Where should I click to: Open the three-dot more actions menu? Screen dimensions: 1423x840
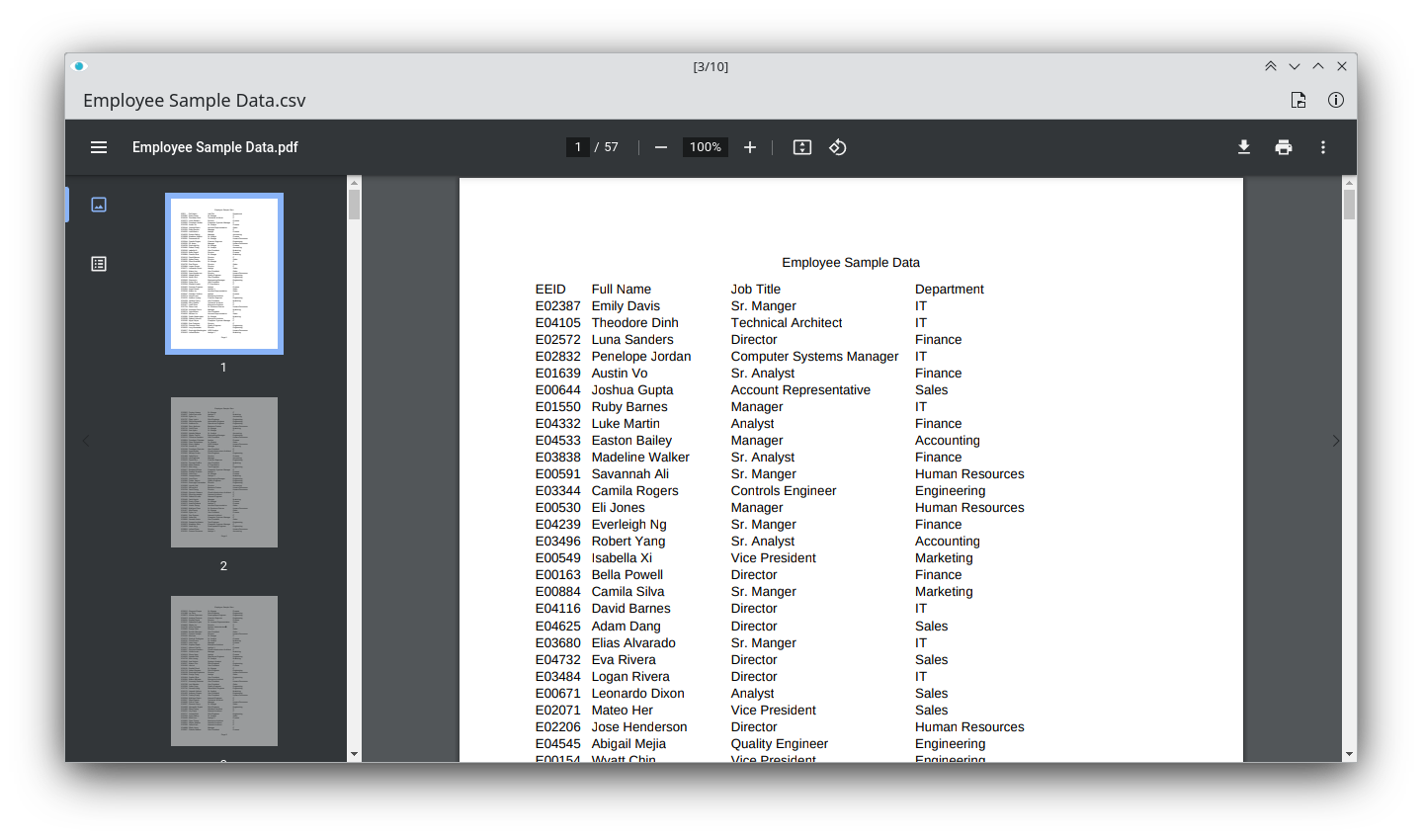pos(1323,147)
